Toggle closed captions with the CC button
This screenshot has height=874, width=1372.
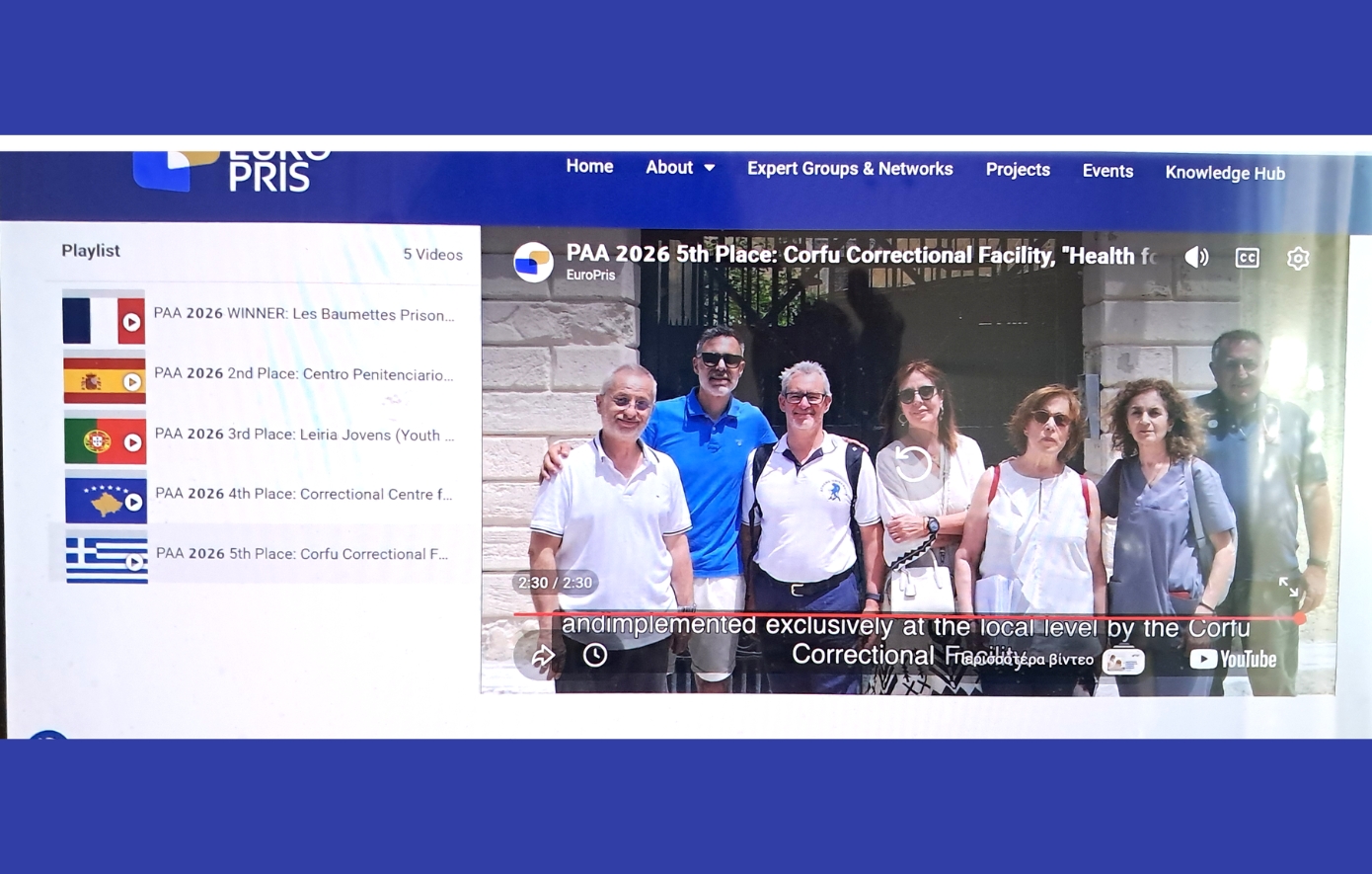click(1248, 258)
